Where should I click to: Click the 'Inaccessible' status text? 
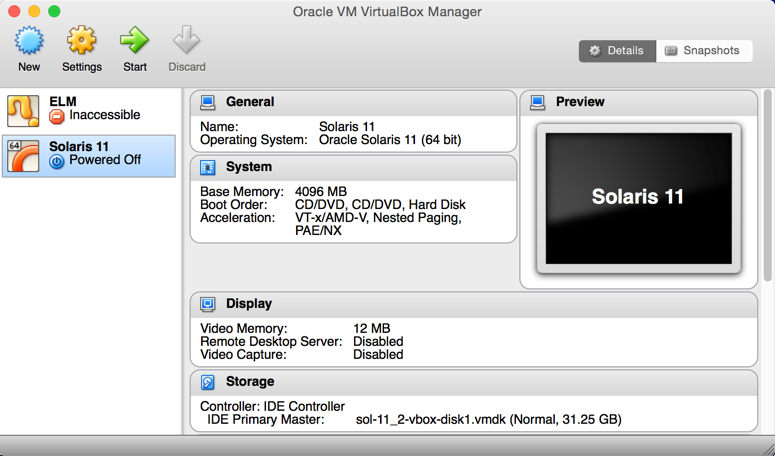pyautogui.click(x=105, y=115)
